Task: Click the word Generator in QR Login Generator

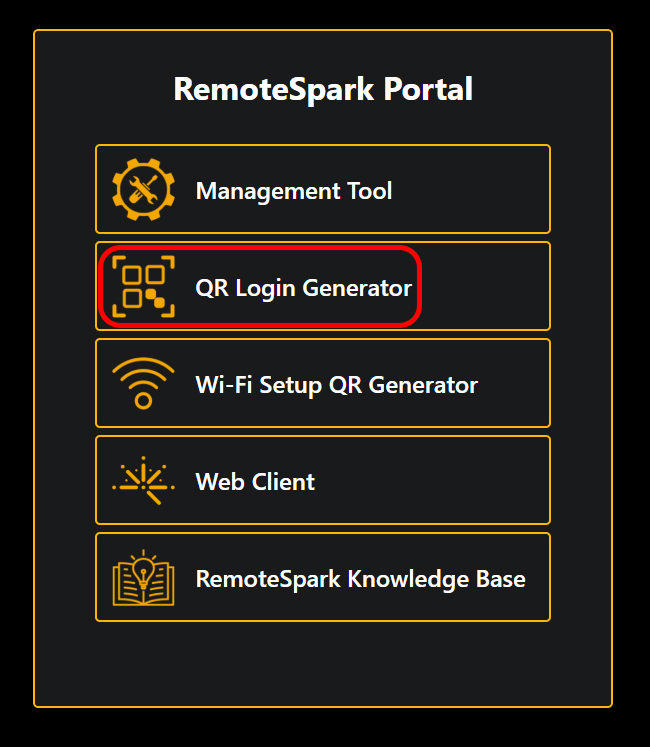Action: [x=357, y=288]
